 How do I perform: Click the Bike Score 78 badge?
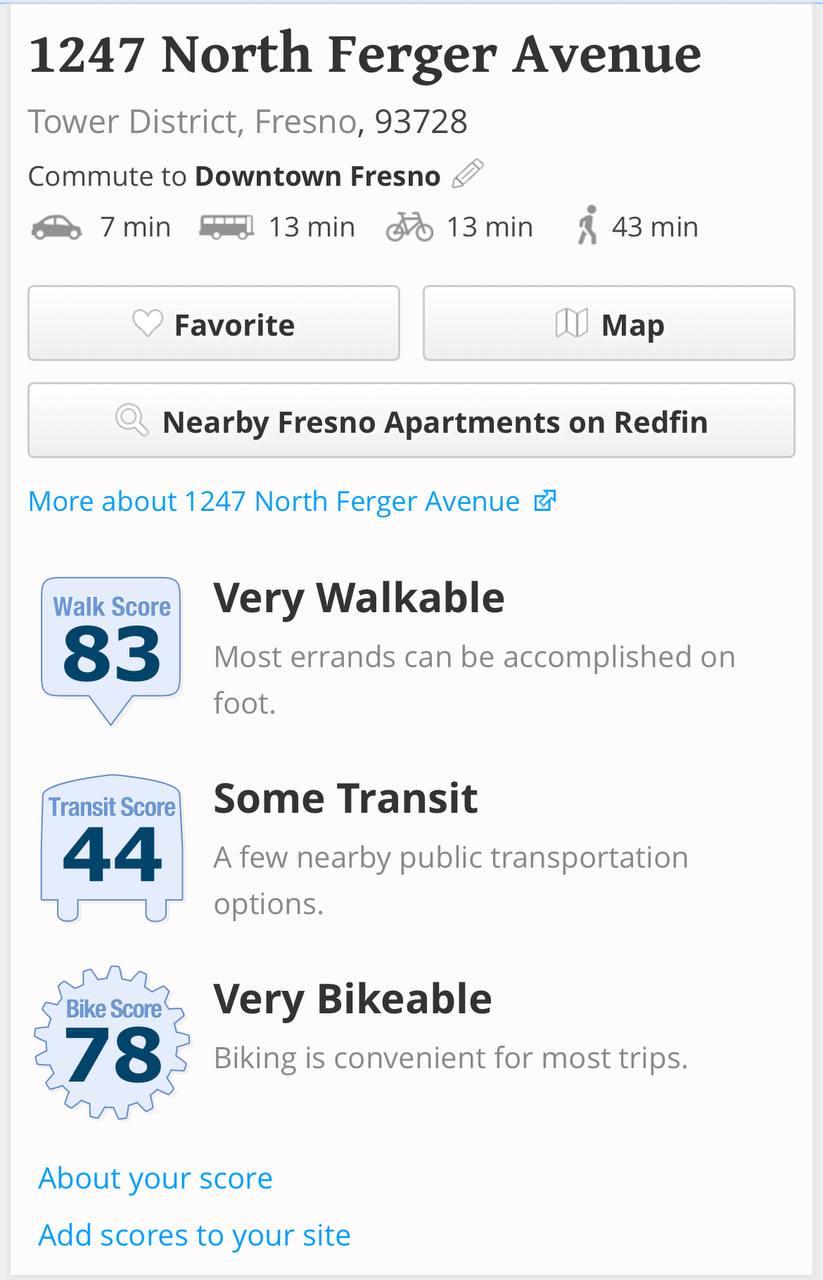(111, 1042)
